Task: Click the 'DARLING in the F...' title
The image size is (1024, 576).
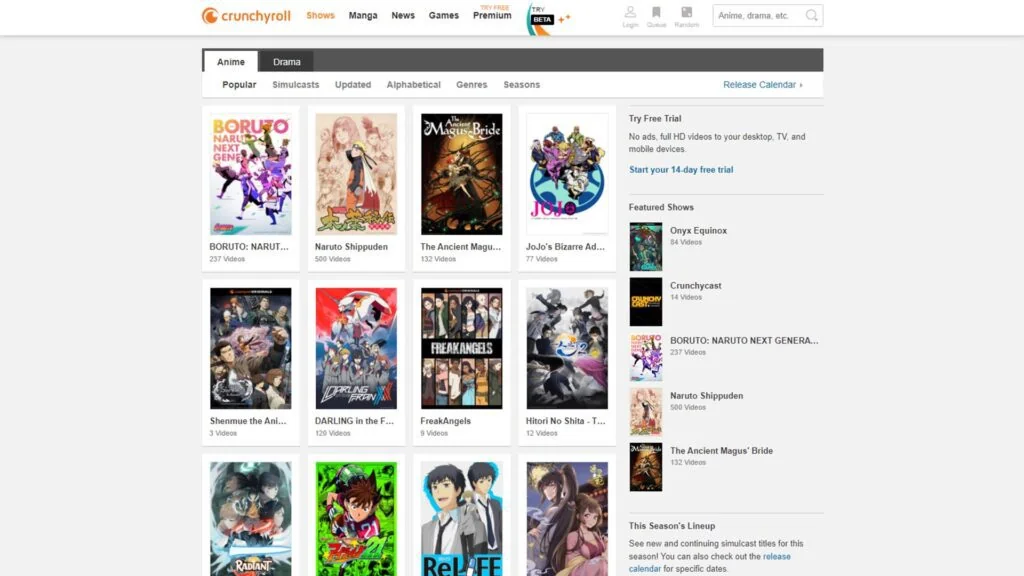Action: [355, 421]
